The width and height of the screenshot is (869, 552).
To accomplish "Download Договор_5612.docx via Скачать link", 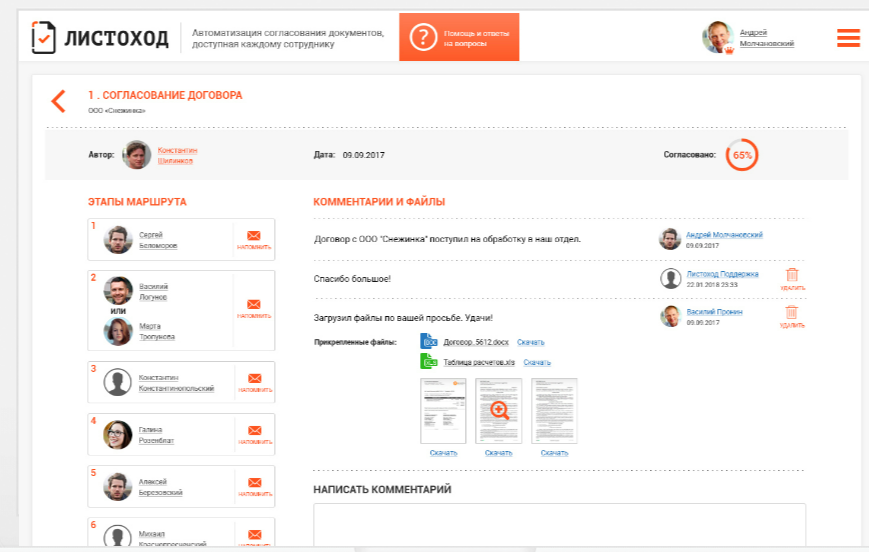I will tap(530, 342).
